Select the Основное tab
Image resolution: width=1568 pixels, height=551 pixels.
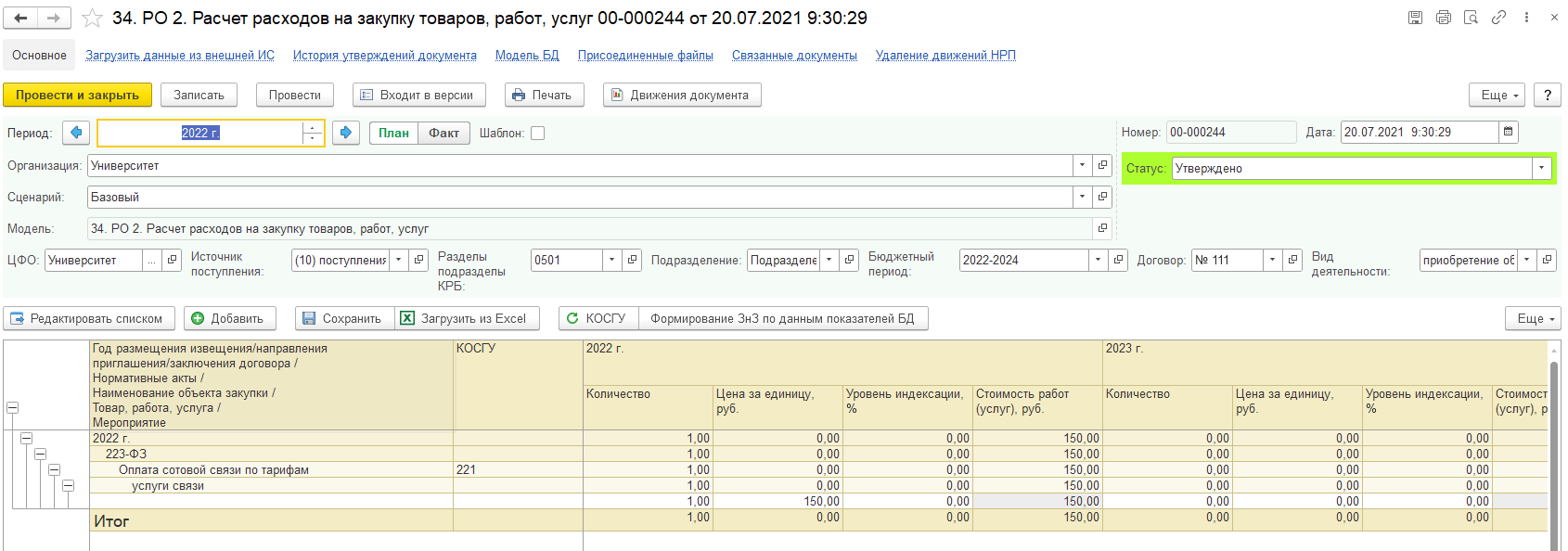click(40, 55)
